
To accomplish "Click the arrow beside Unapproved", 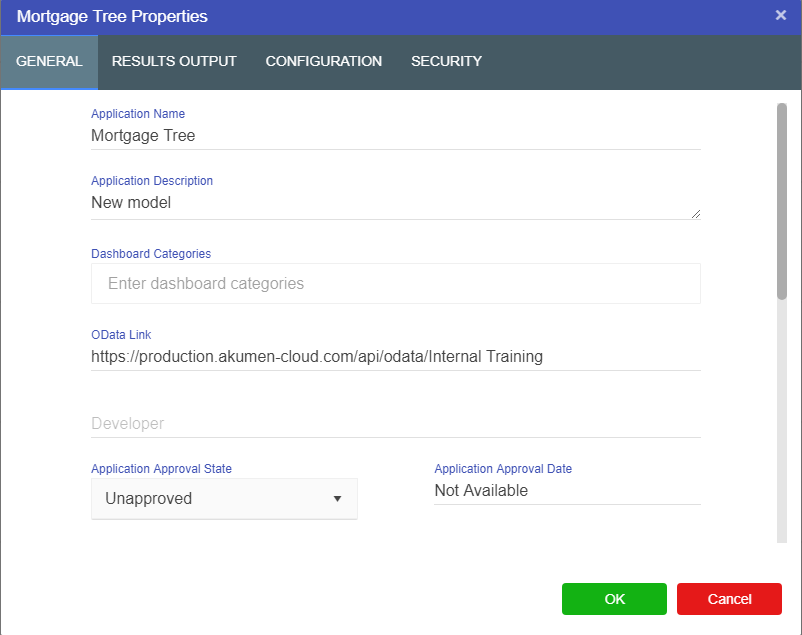I will (337, 499).
